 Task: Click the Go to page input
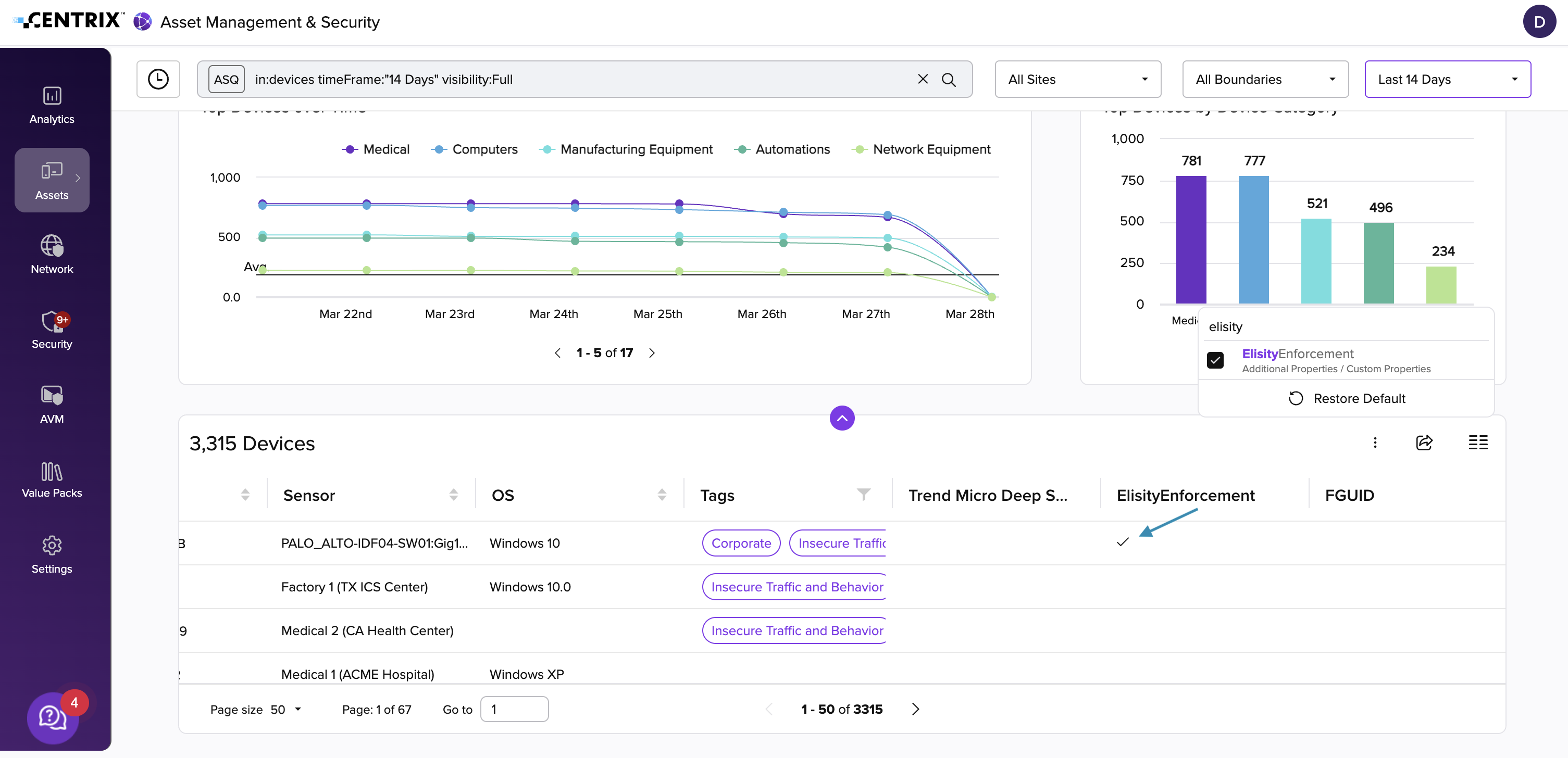tap(514, 709)
